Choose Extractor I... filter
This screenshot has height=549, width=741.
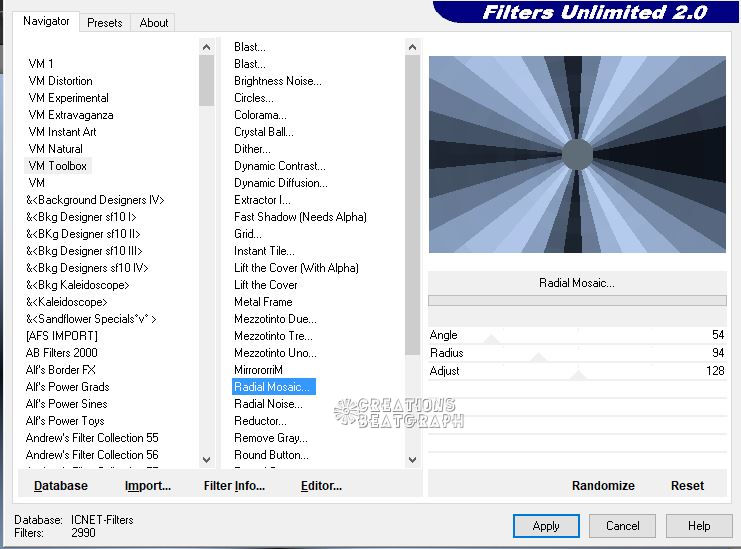pyautogui.click(x=262, y=200)
